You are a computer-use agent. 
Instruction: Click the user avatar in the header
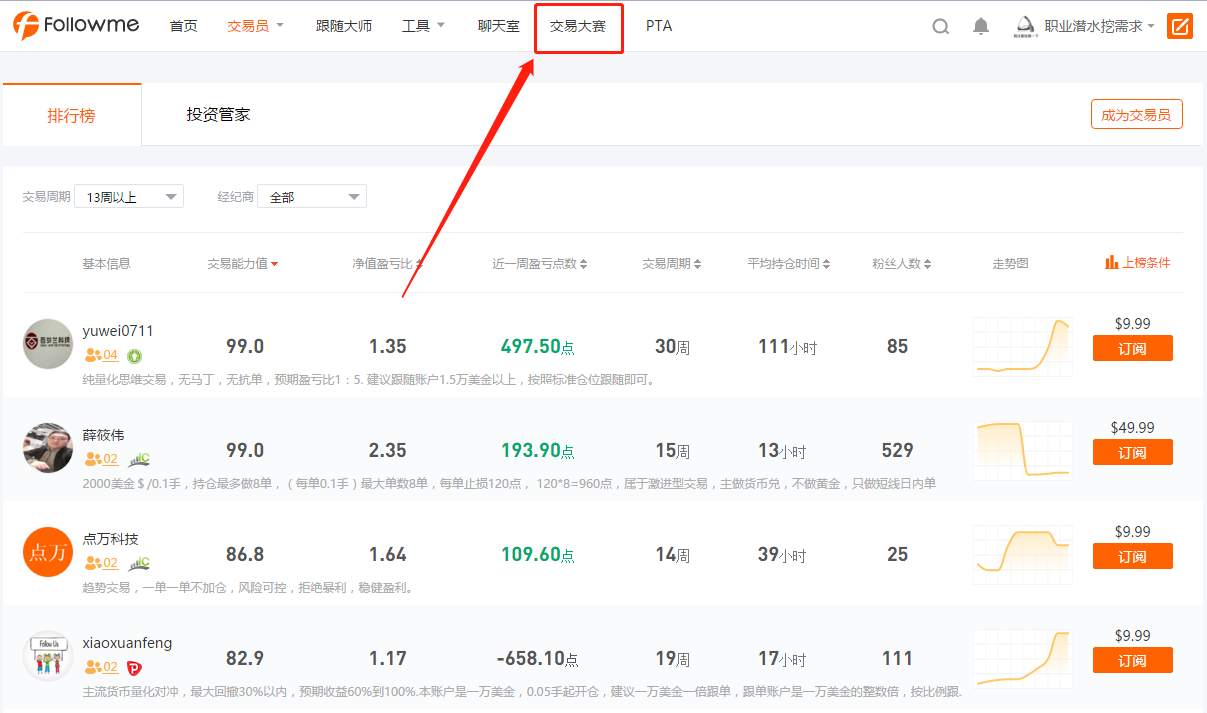click(1026, 27)
